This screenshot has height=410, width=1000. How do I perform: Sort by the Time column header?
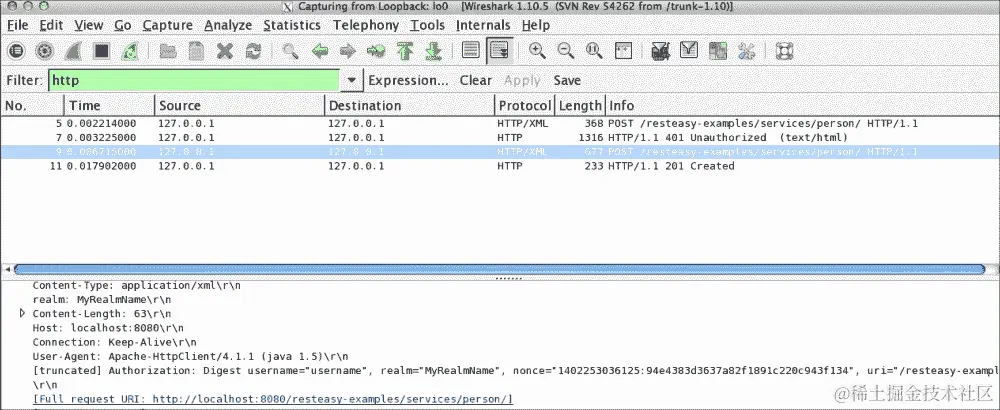[x=110, y=105]
